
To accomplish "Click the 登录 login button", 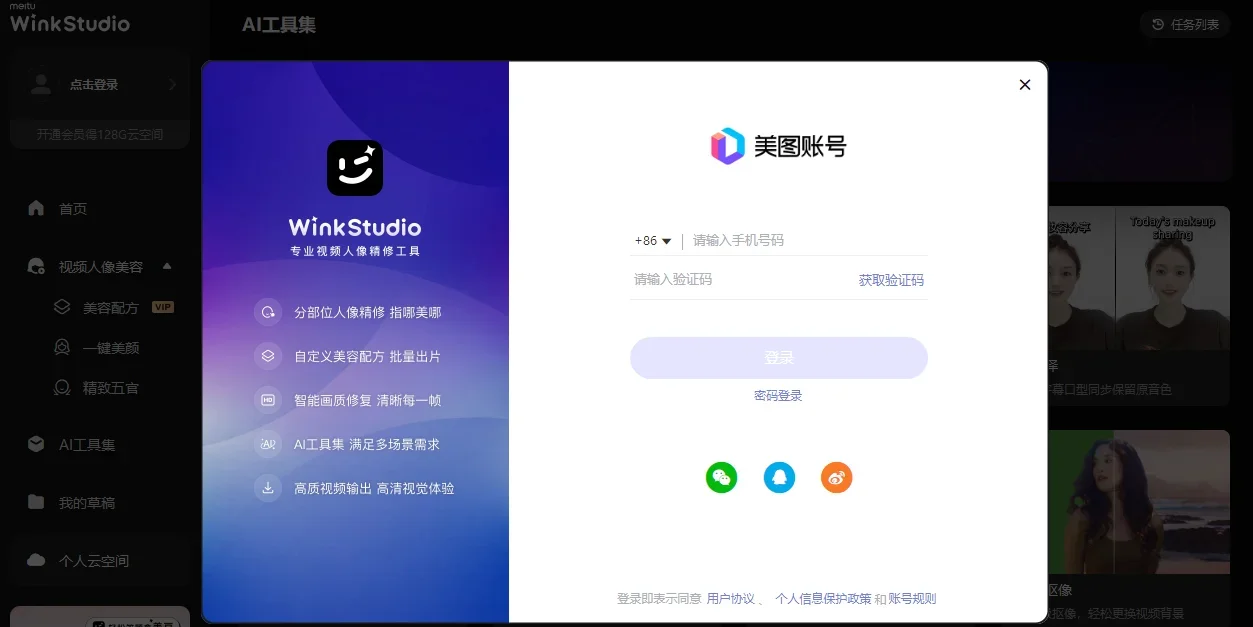I will point(779,357).
